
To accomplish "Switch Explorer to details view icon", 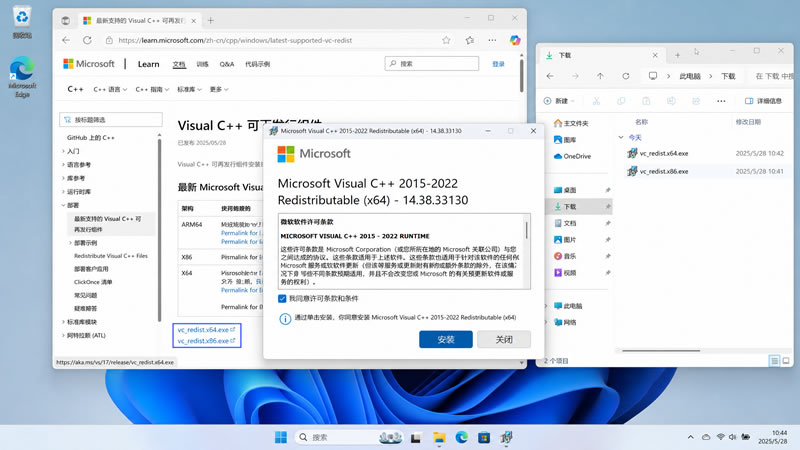I will 774,361.
